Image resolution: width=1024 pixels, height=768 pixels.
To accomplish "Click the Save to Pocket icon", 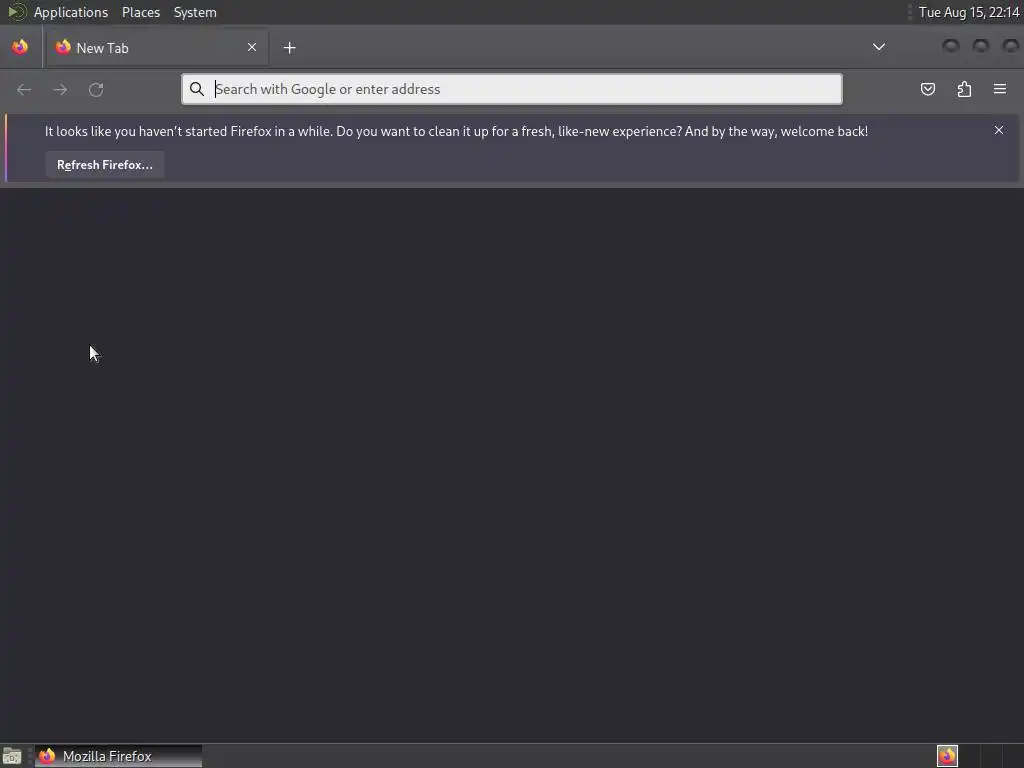I will pos(927,89).
